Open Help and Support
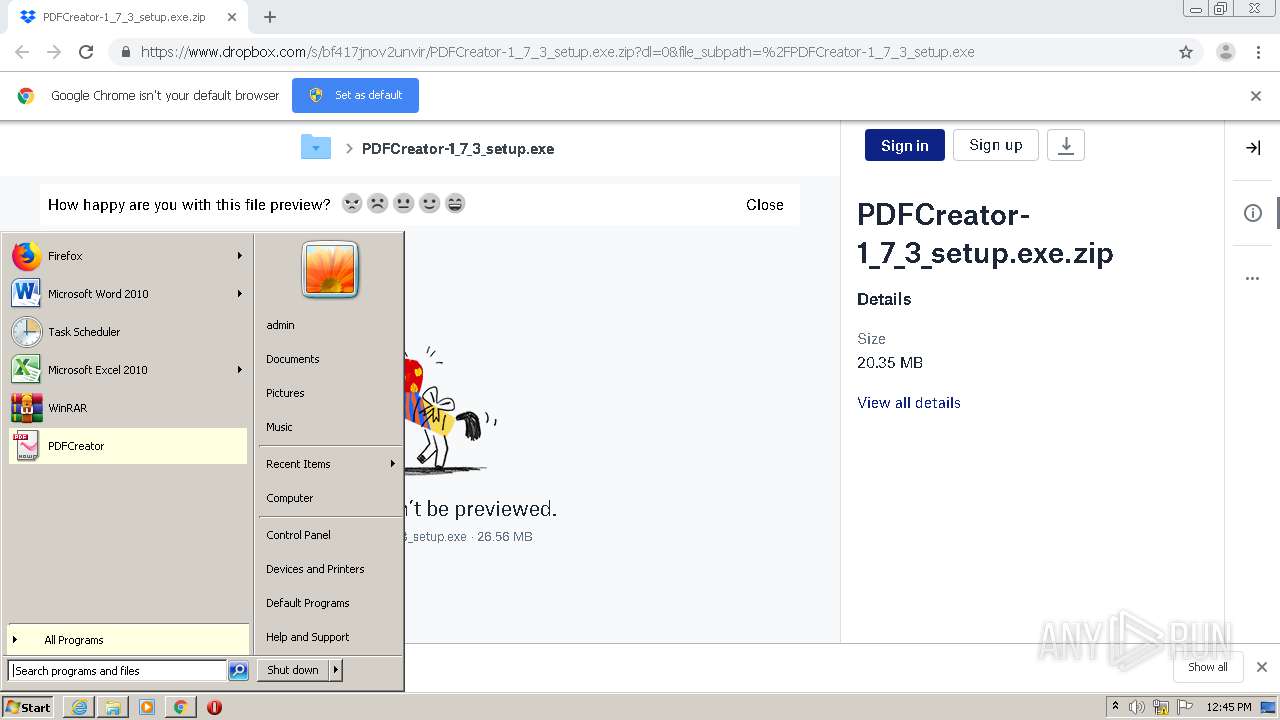The width and height of the screenshot is (1280, 720). click(307, 637)
